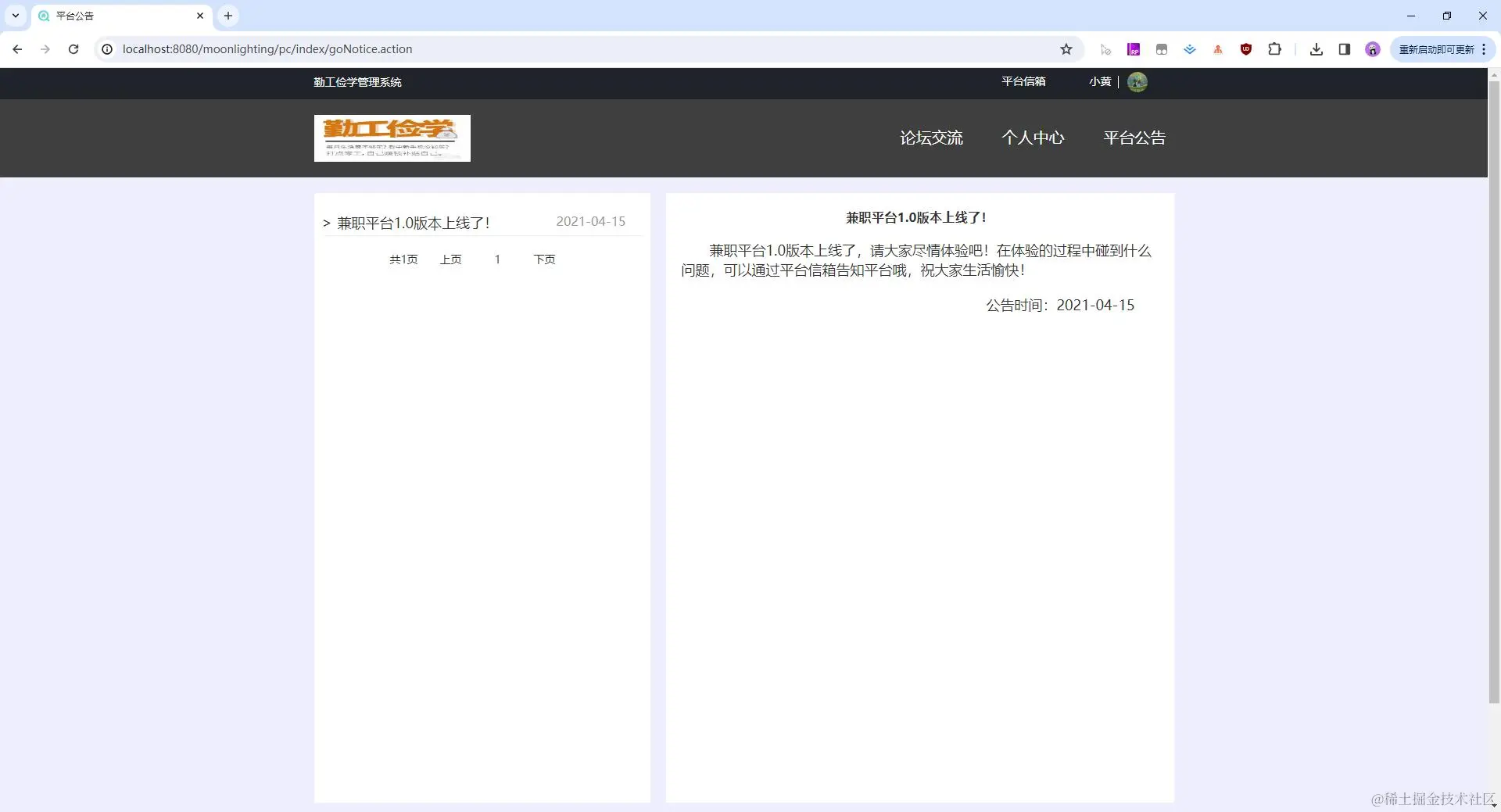Click the gray storefront extension icon

point(1162,49)
